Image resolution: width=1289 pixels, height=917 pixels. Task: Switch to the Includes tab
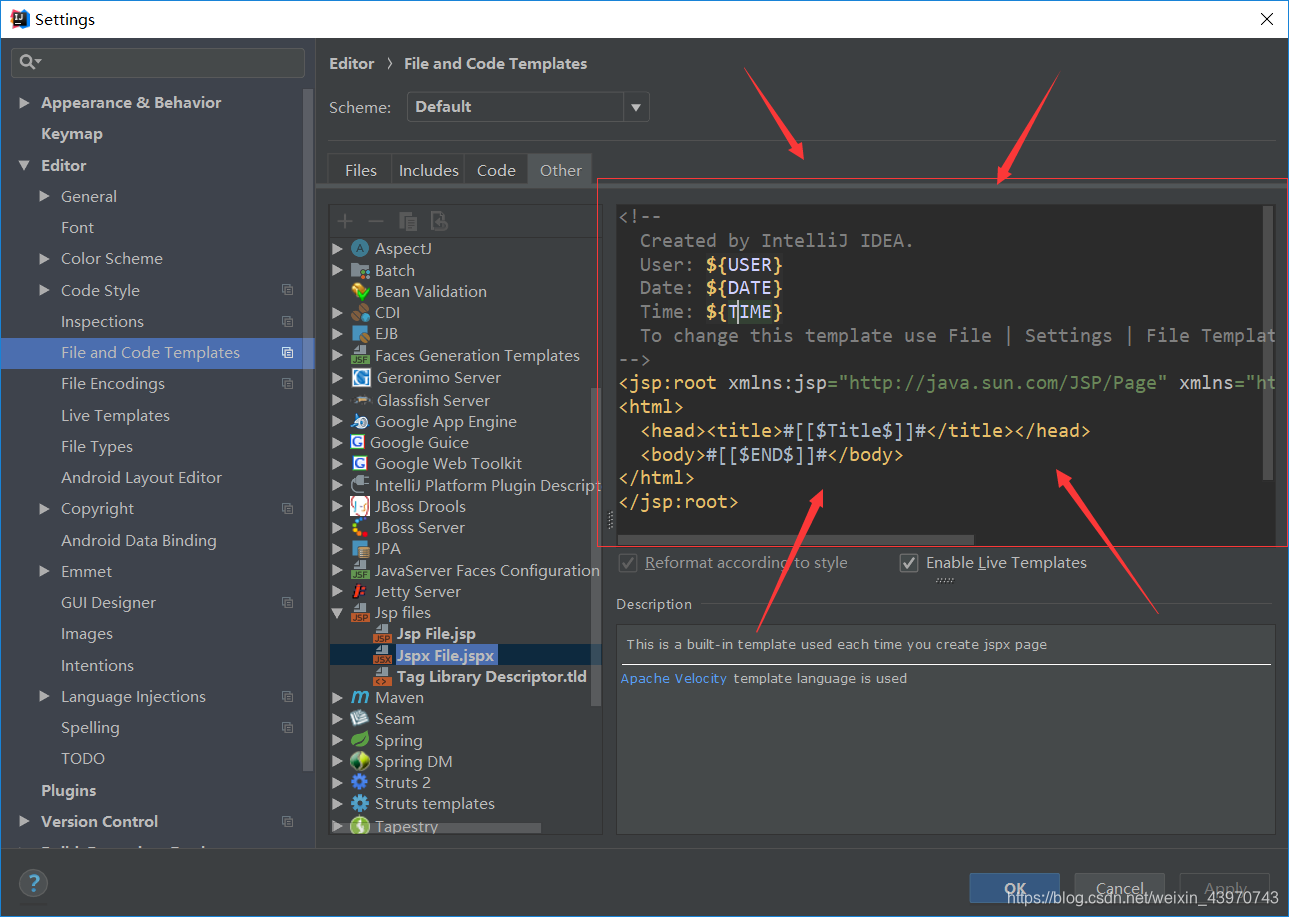[428, 170]
